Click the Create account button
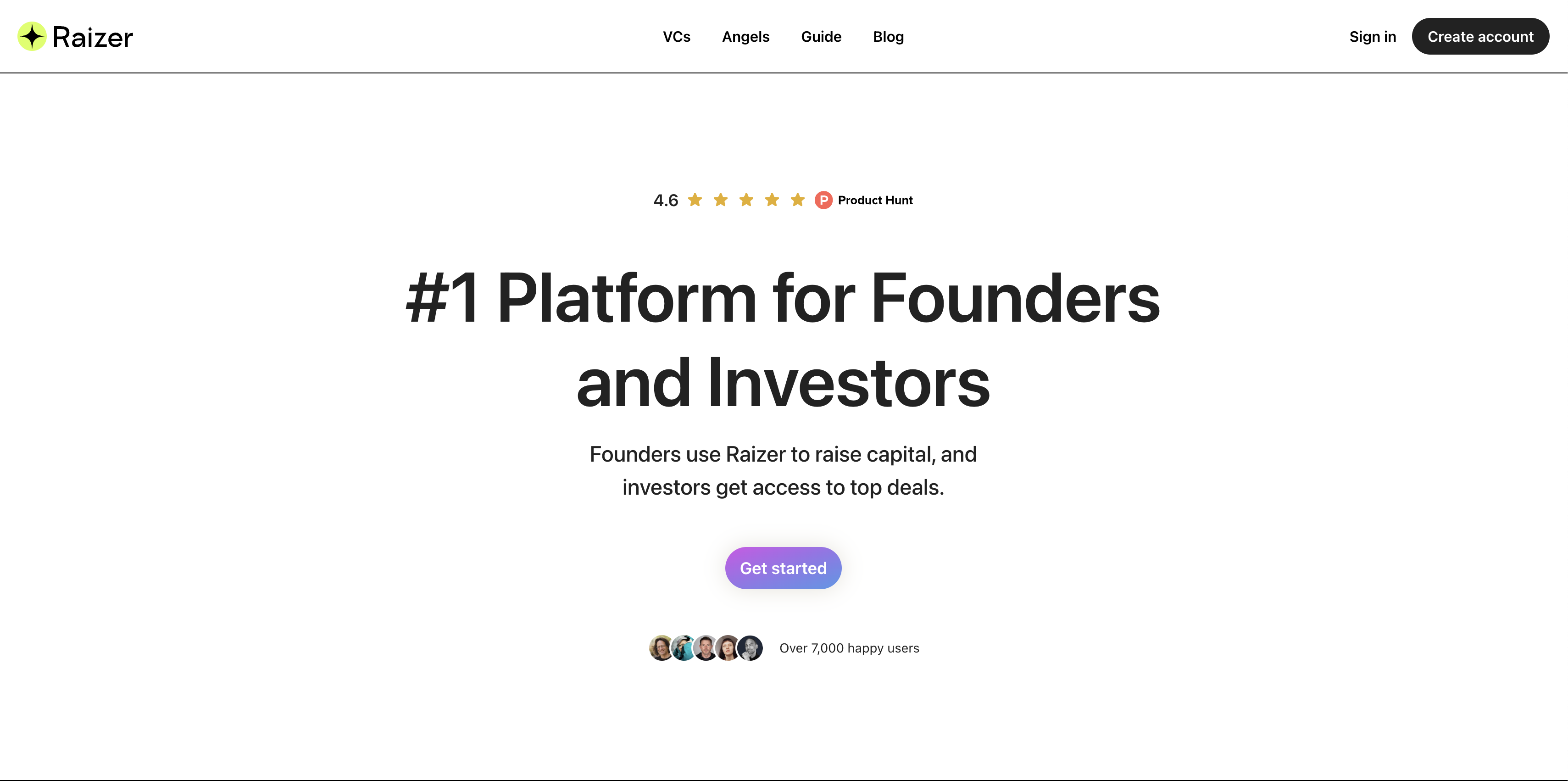 point(1480,37)
